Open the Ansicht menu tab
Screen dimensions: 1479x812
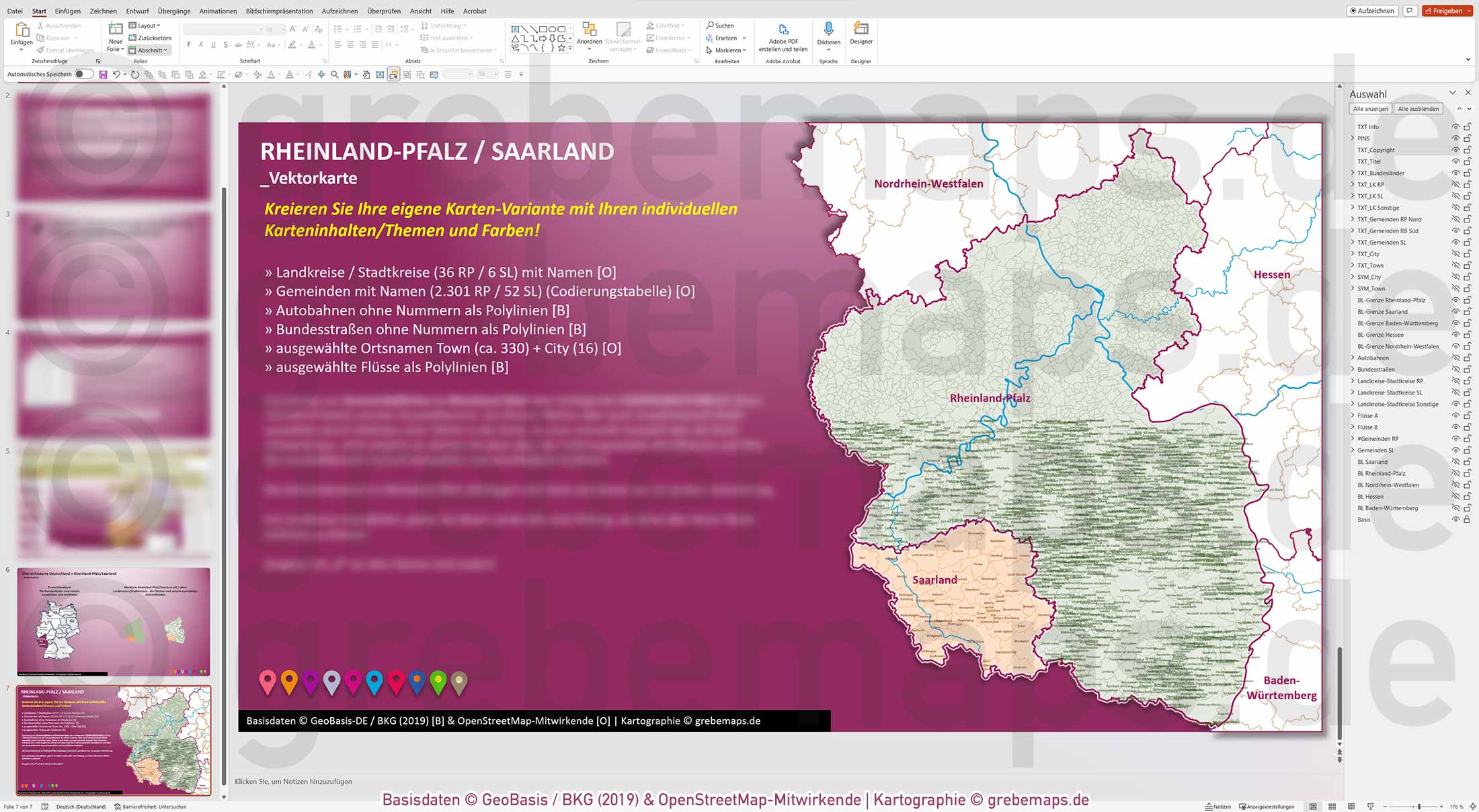(420, 11)
